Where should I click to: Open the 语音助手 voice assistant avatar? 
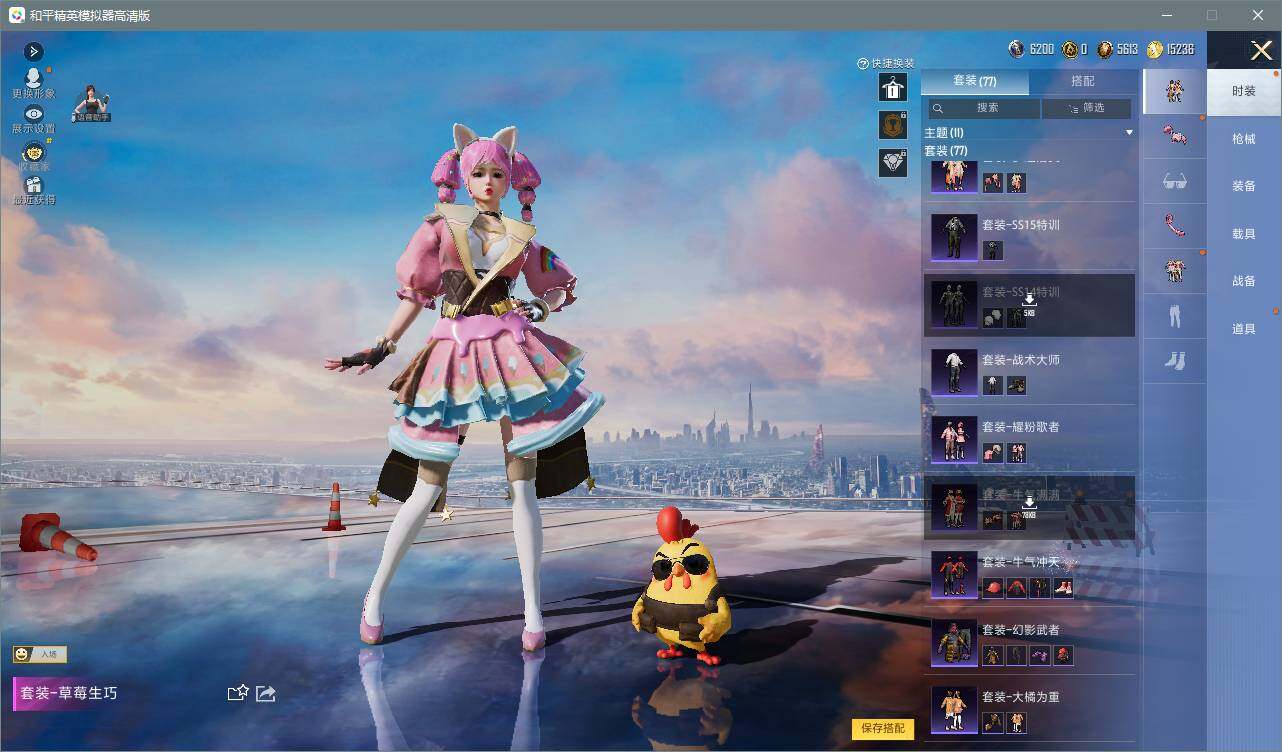click(91, 104)
